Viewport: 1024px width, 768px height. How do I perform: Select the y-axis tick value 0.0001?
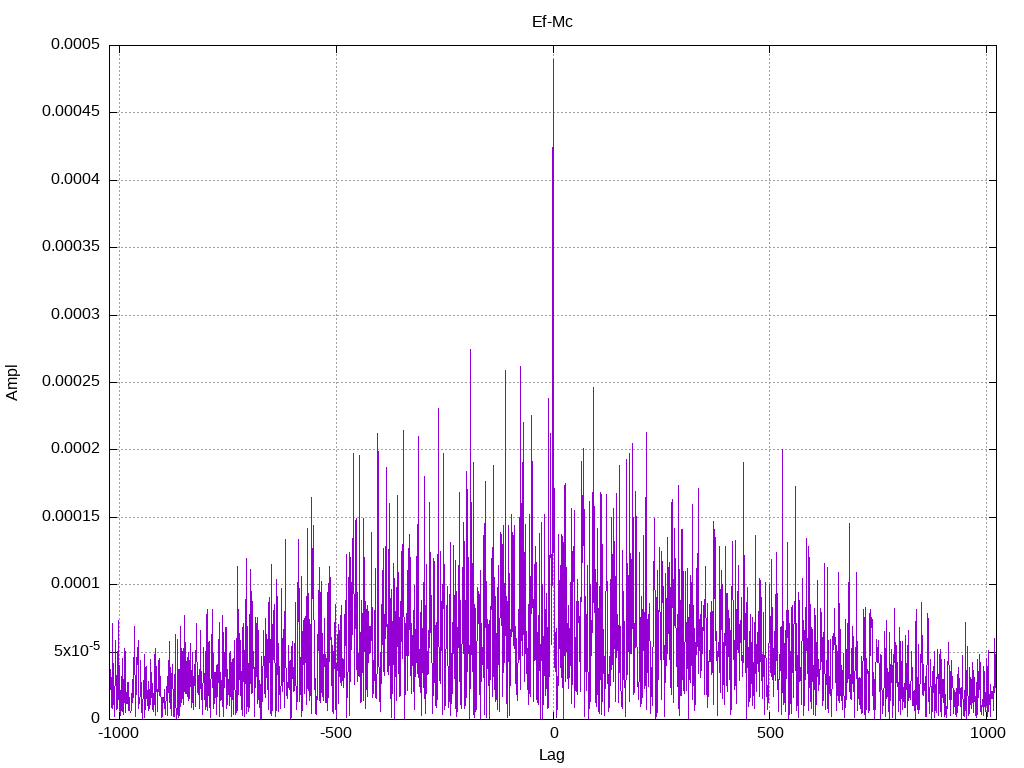76,584
